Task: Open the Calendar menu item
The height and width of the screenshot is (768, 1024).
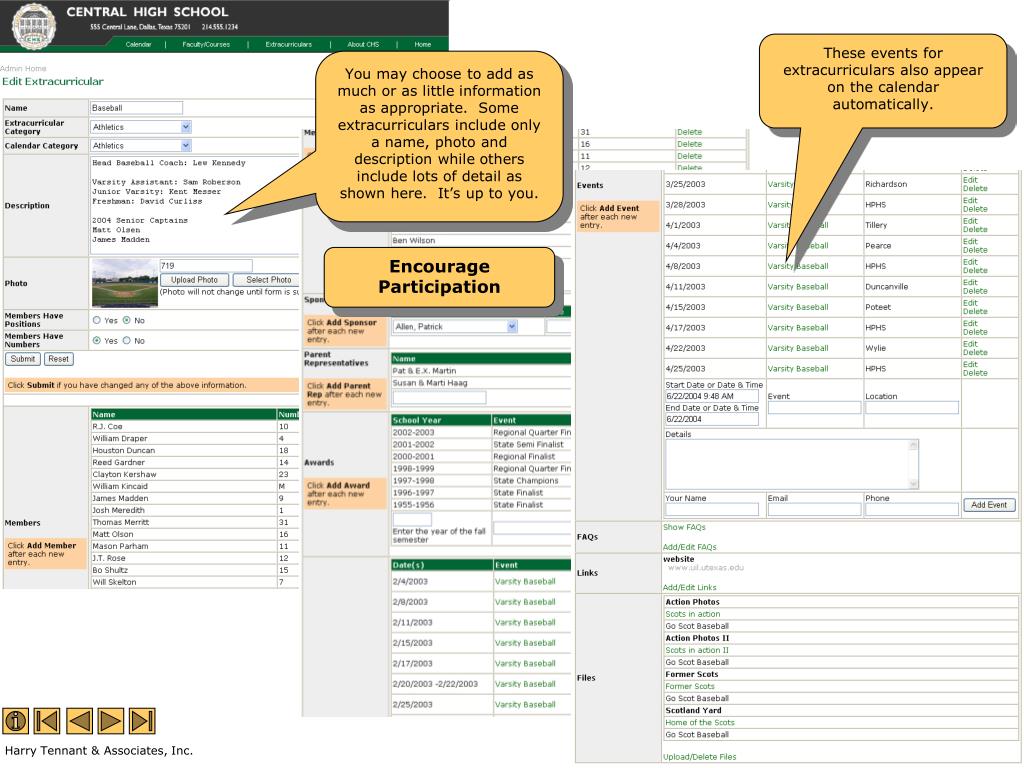Action: tap(138, 44)
